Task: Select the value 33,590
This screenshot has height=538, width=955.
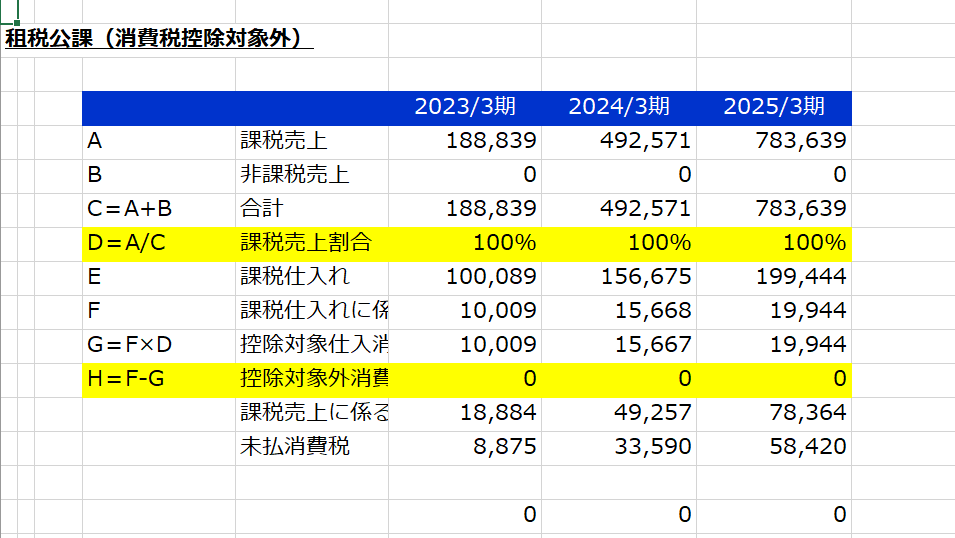Action: pos(619,447)
